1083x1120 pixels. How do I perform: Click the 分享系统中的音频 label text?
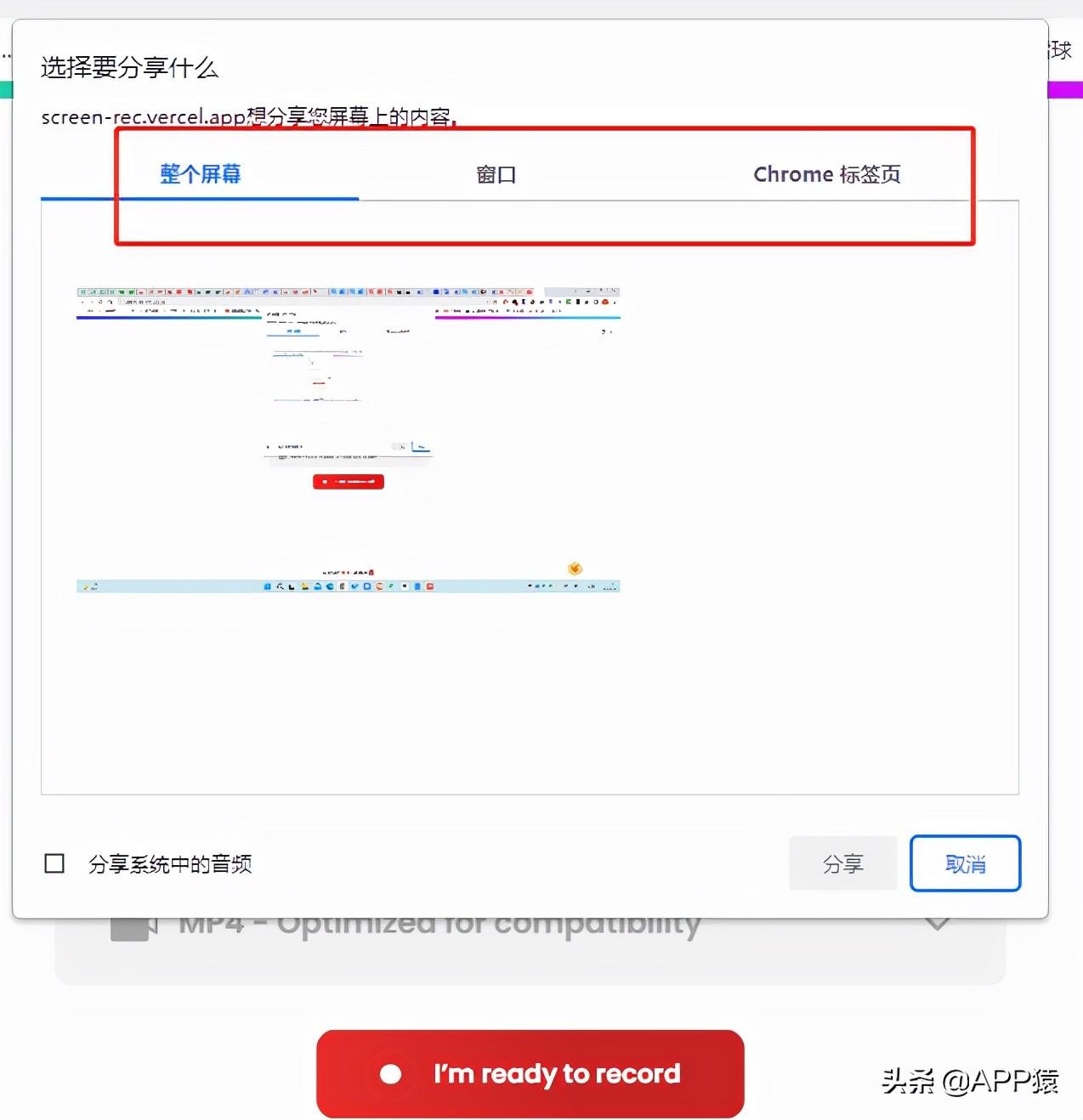tap(170, 864)
